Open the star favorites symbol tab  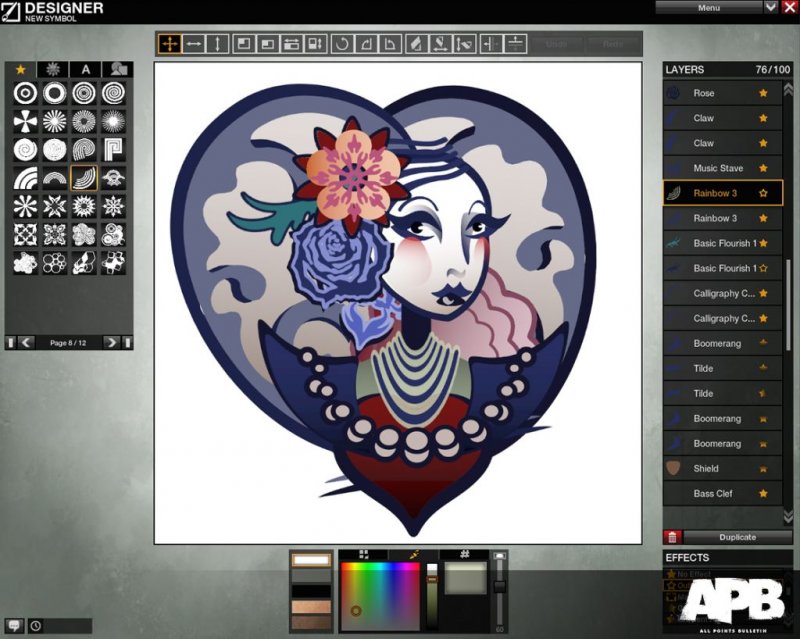(x=21, y=69)
